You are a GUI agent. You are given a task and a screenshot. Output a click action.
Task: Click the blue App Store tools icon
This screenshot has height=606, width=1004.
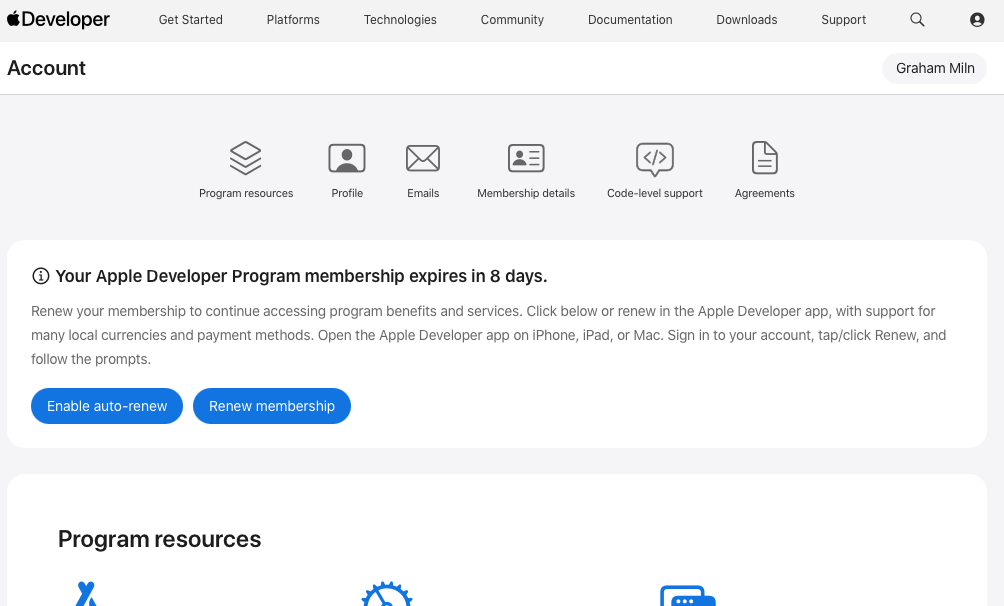click(86, 594)
